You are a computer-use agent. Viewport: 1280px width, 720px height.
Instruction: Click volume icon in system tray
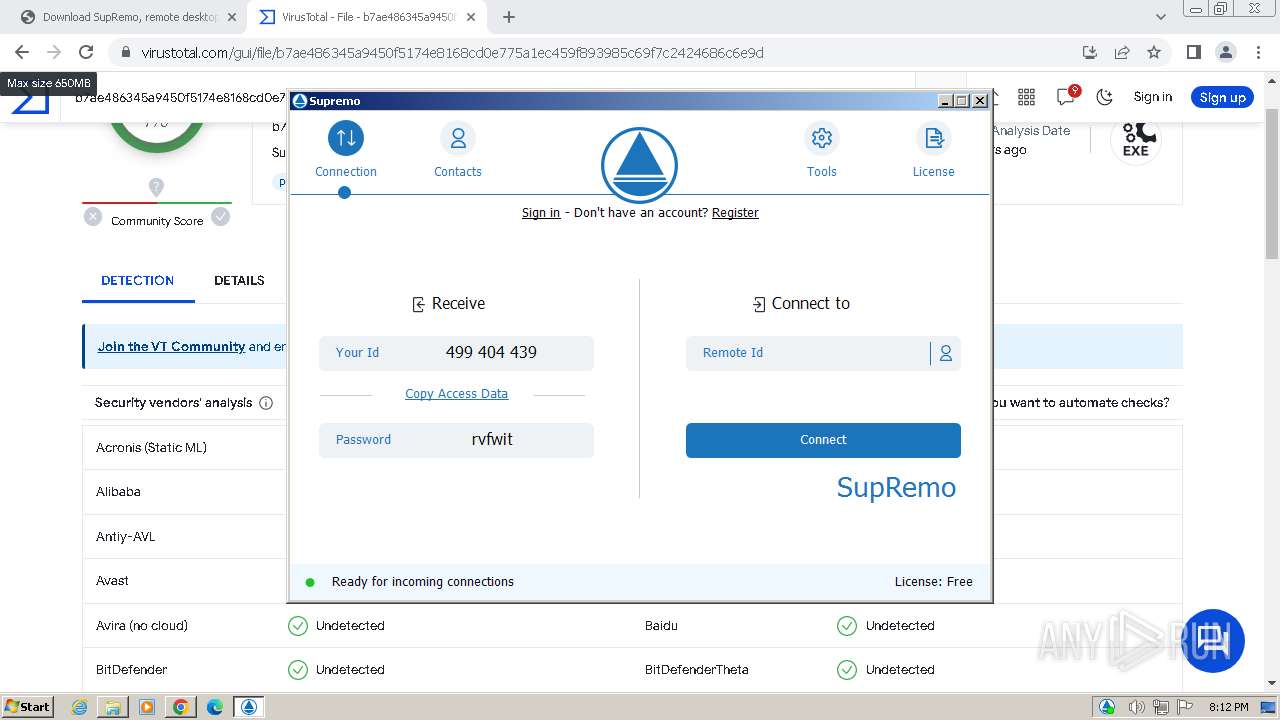click(x=1136, y=707)
